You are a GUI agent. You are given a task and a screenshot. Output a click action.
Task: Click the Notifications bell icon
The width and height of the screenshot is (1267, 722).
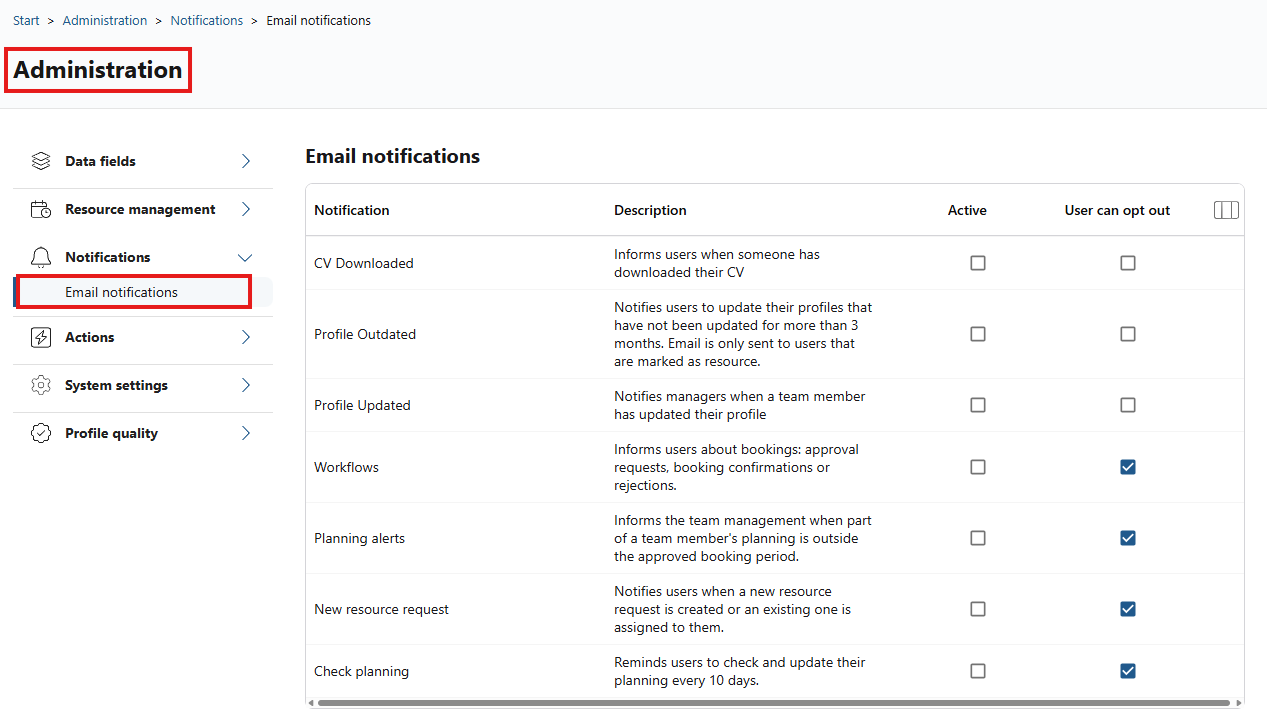click(x=41, y=257)
